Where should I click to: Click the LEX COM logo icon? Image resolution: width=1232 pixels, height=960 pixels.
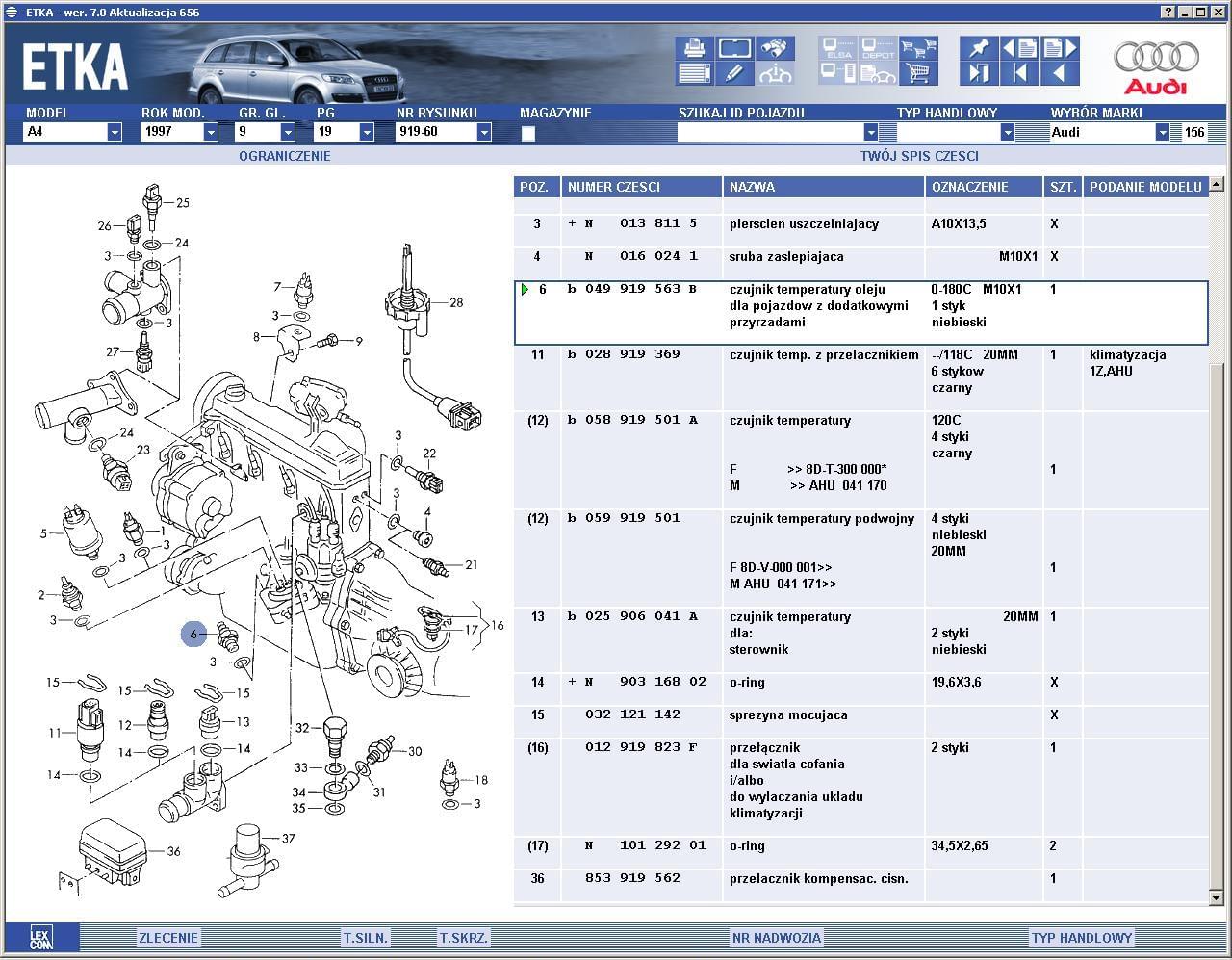click(x=41, y=938)
